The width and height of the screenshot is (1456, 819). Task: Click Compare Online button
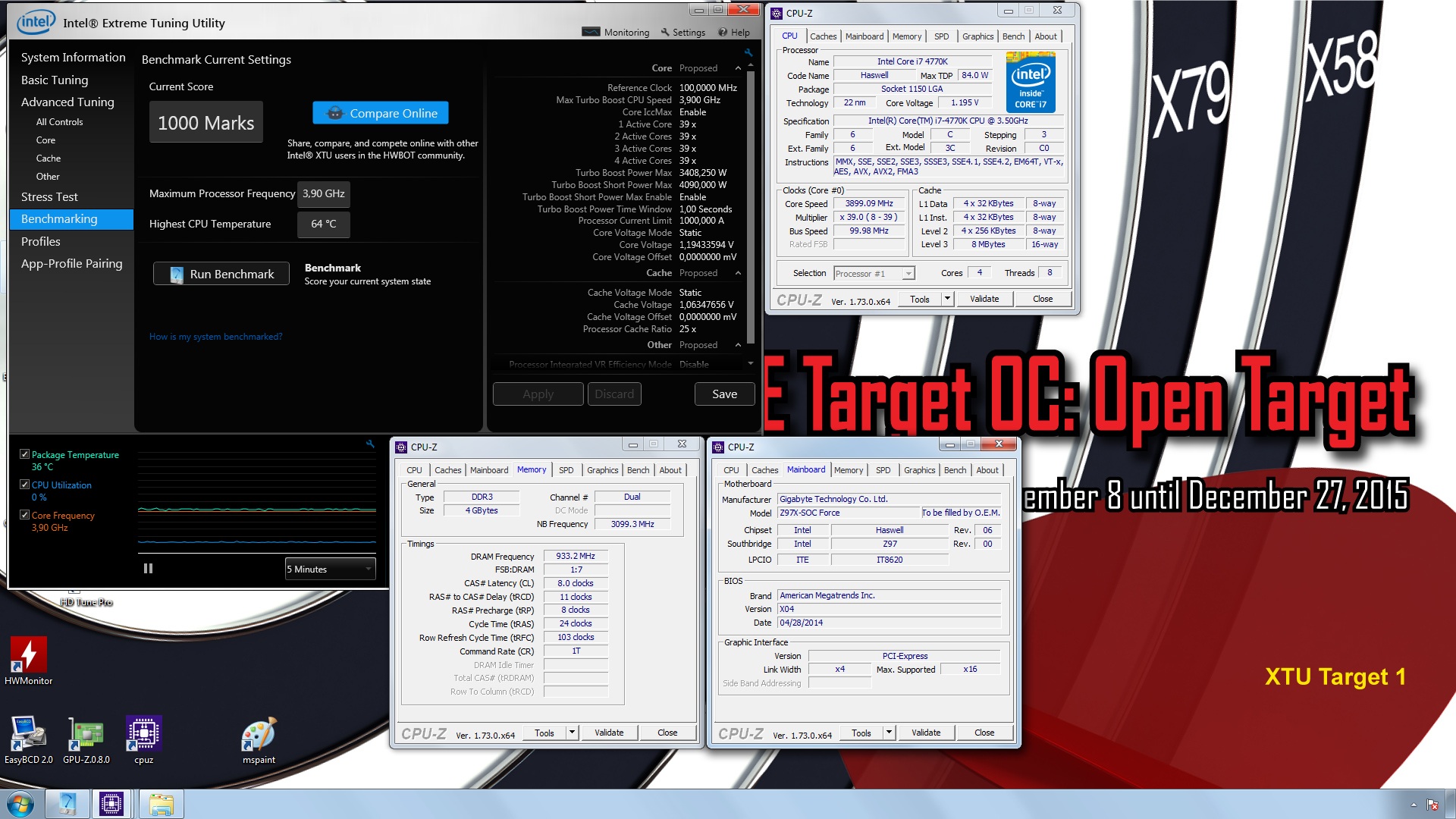pyautogui.click(x=381, y=113)
